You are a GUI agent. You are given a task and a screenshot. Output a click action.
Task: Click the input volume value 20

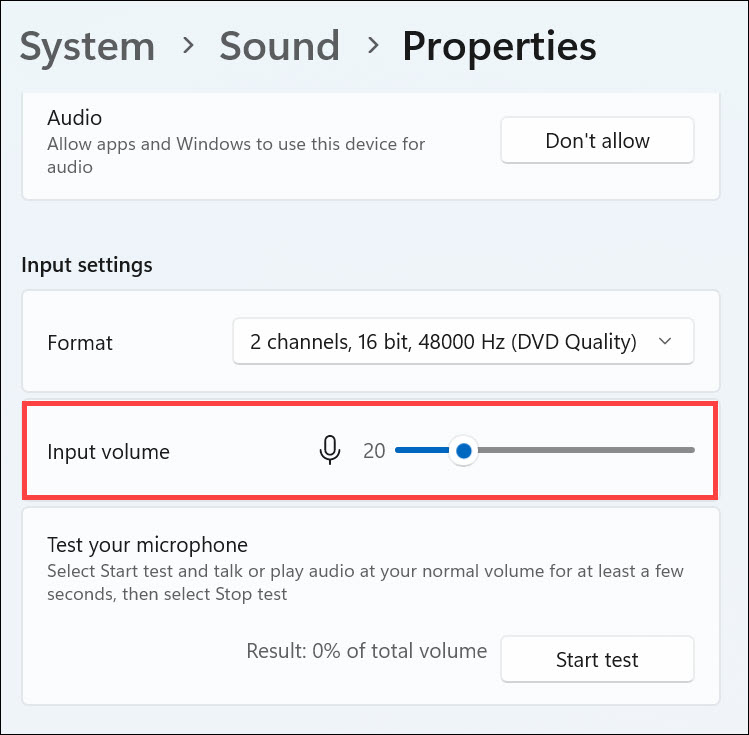(x=374, y=451)
